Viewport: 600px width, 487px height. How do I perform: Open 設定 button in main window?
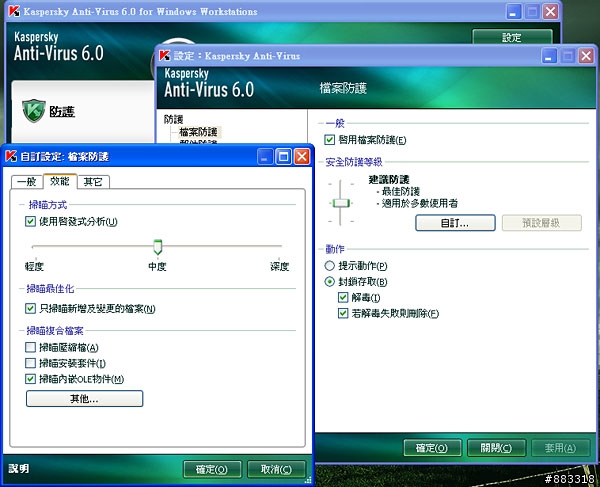pyautogui.click(x=512, y=37)
